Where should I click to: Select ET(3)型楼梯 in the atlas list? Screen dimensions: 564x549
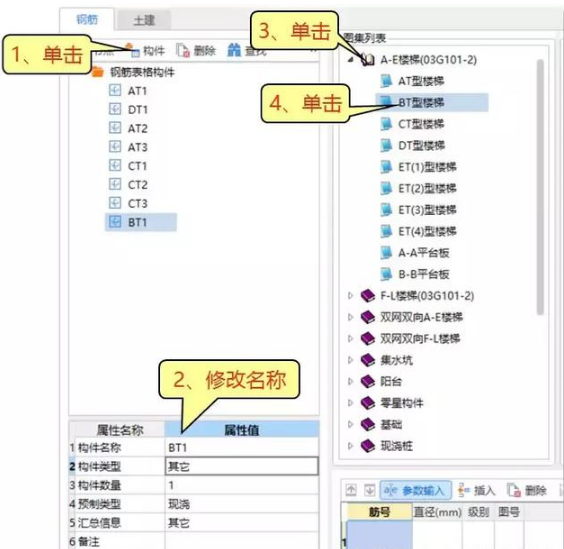point(427,210)
